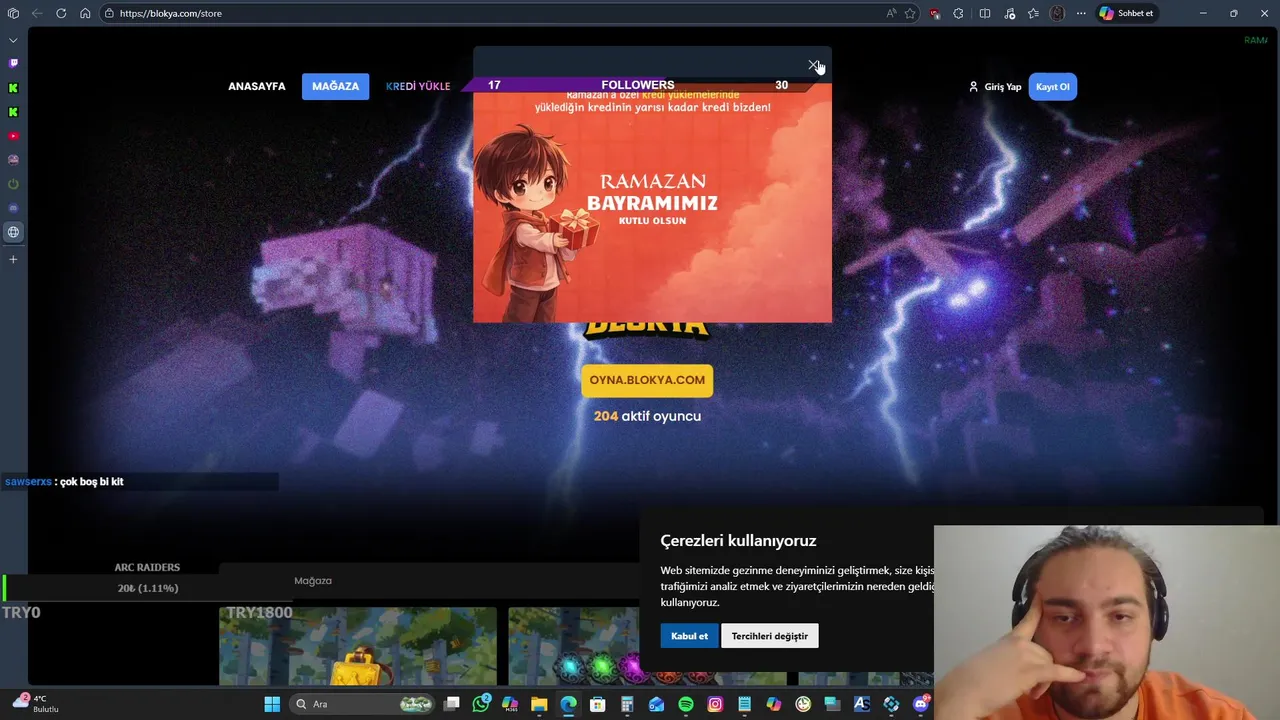Accept cookies with Kabul et
1280x720 pixels.
tap(689, 636)
